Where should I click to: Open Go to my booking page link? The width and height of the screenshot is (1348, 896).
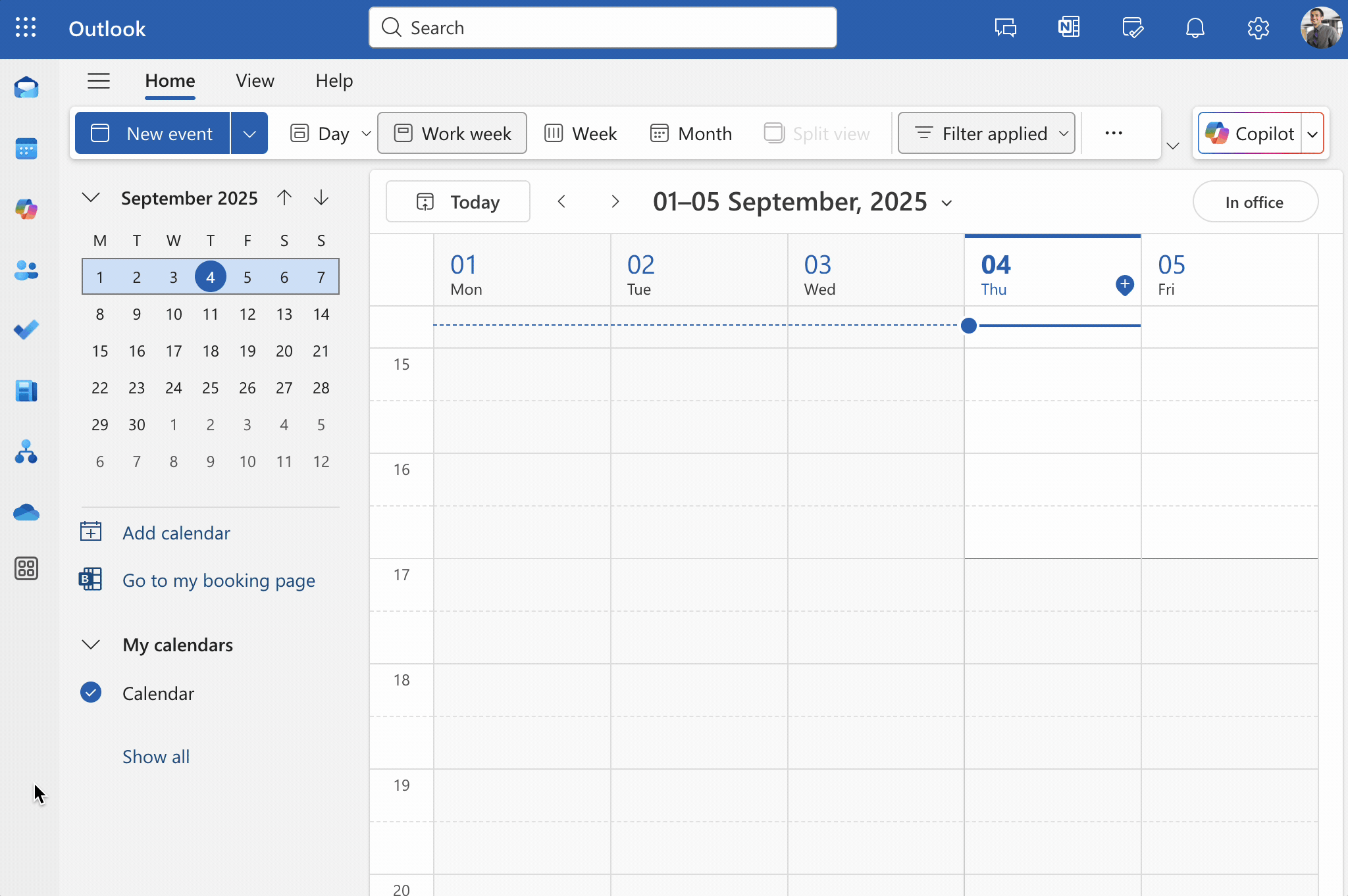[x=219, y=580]
